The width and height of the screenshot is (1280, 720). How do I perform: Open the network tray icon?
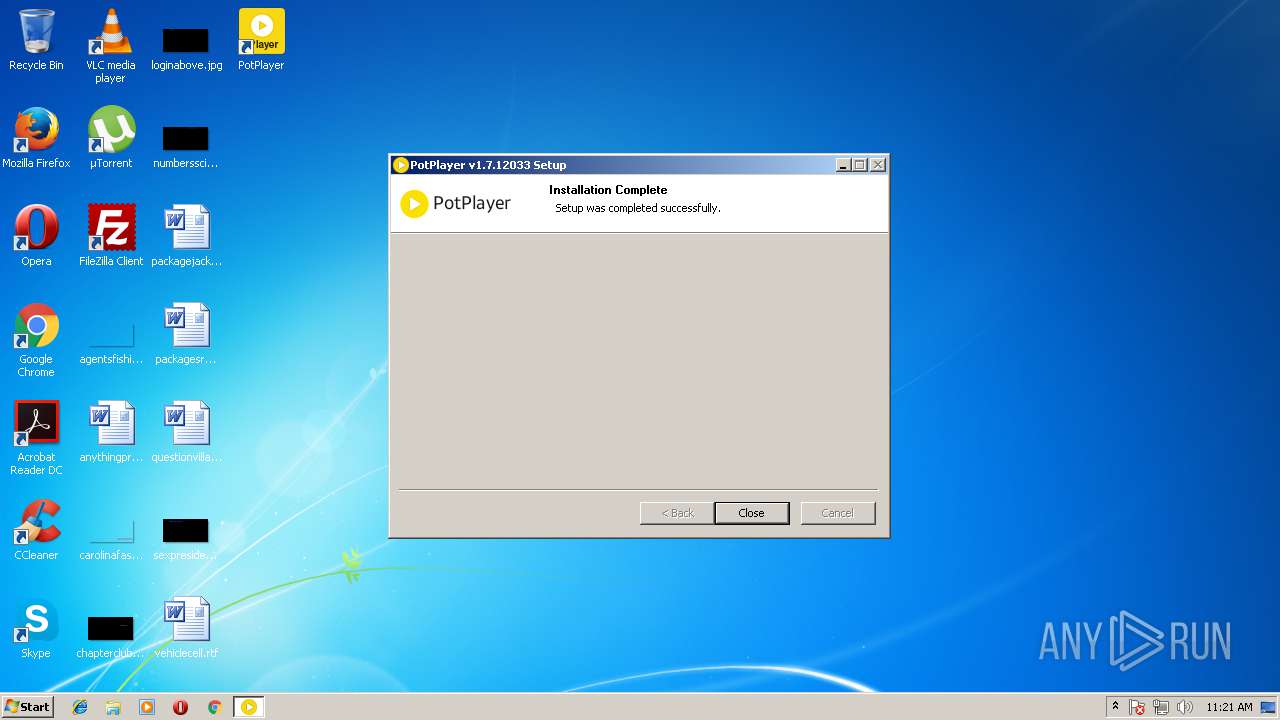1161,707
